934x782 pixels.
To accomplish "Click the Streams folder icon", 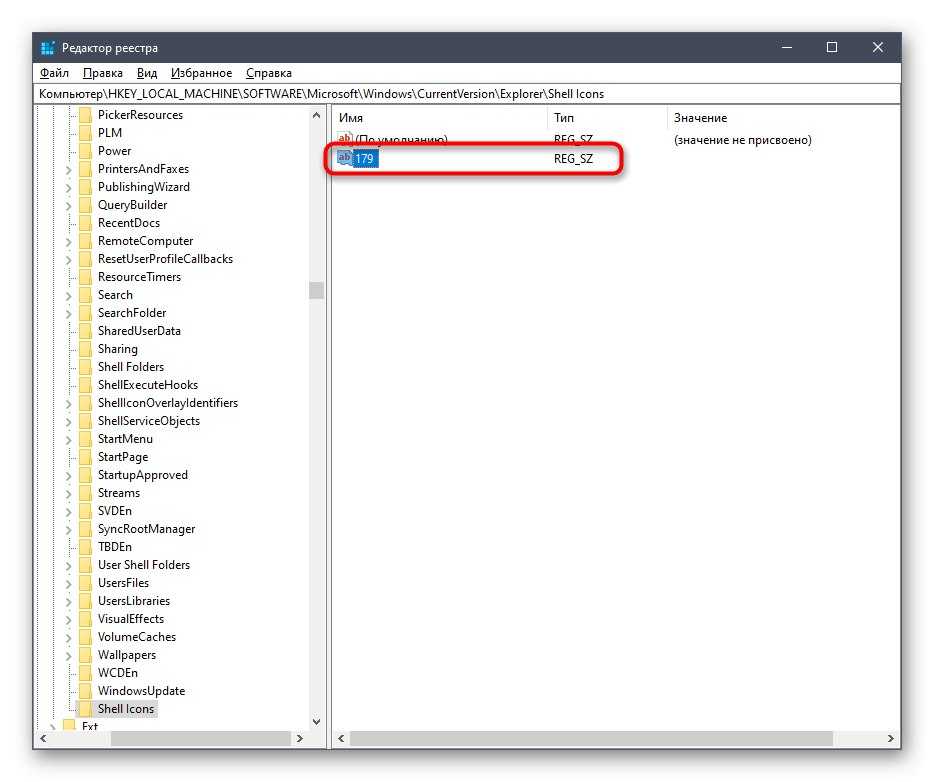I will 85,493.
